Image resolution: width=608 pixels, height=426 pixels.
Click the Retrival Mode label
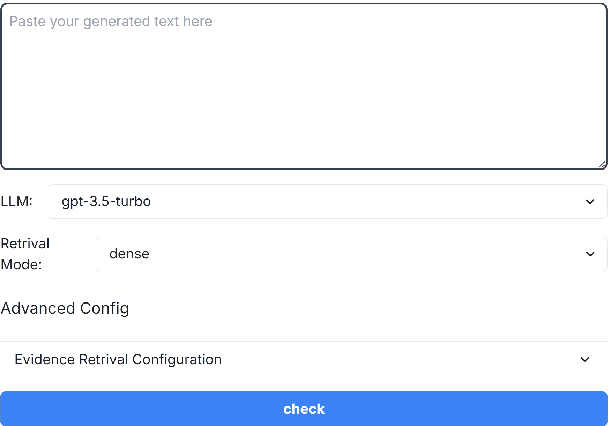point(25,254)
